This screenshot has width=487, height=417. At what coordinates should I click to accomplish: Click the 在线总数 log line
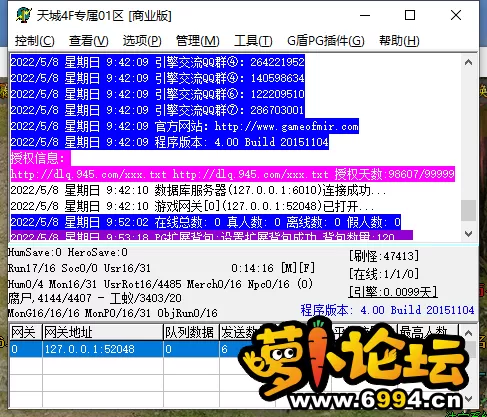(206, 222)
